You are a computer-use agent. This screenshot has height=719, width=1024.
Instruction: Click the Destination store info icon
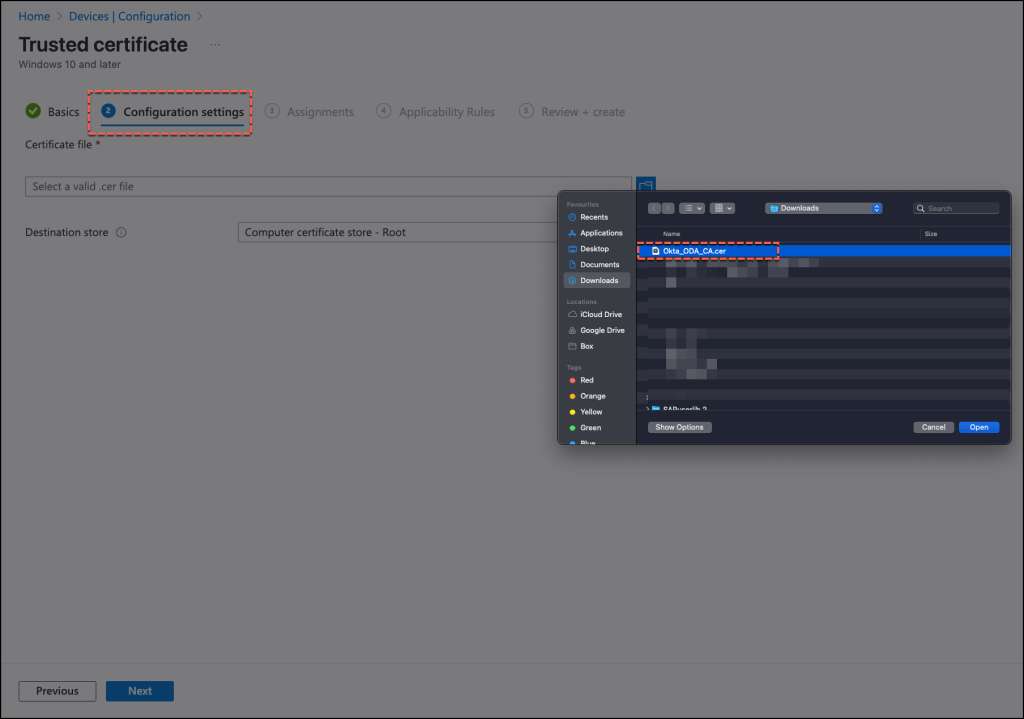pos(121,233)
